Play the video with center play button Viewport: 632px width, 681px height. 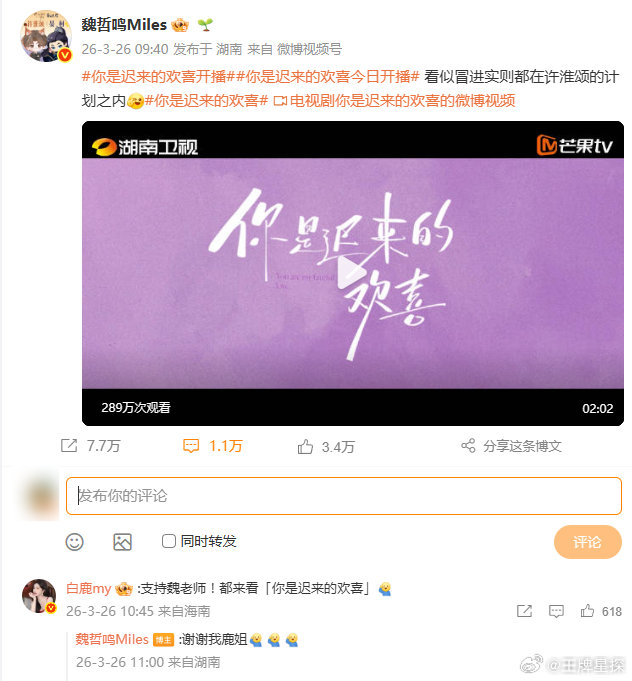(x=352, y=272)
